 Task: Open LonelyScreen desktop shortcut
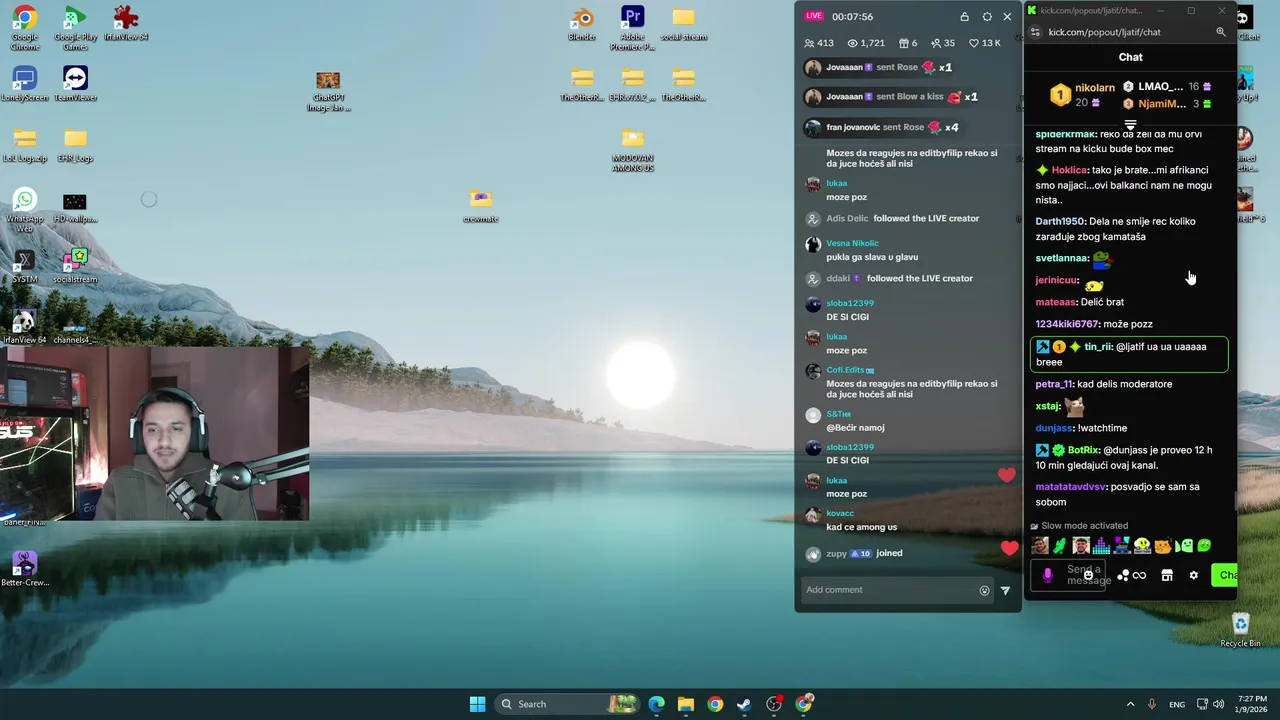[x=25, y=83]
